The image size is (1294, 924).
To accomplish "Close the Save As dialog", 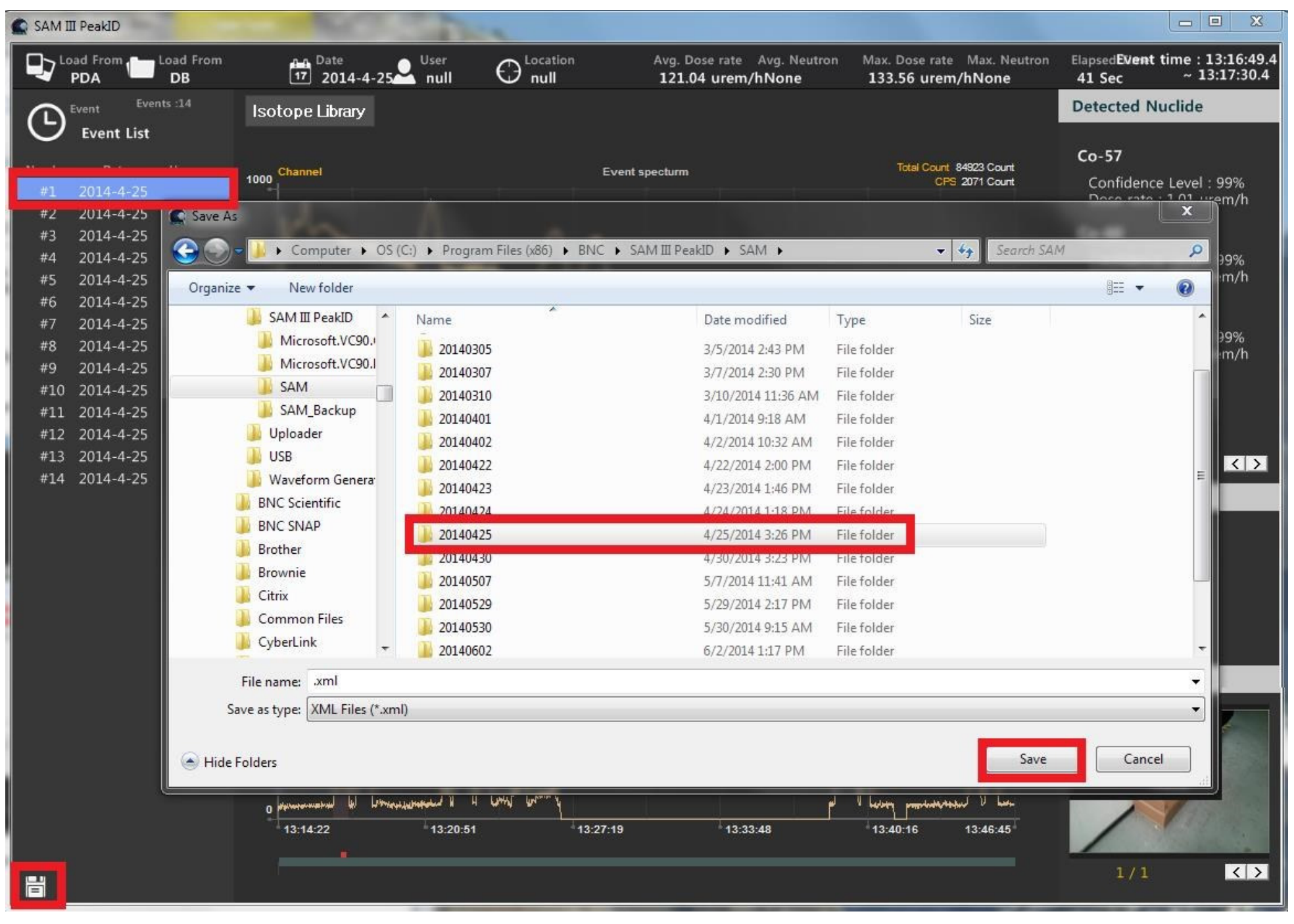I will (1187, 211).
